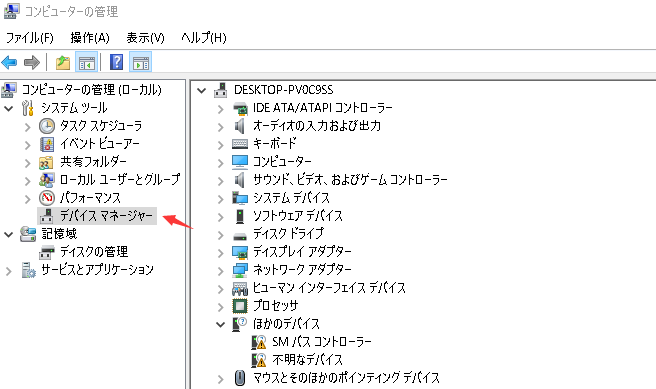Select the マウスとそのほかのポインティング デバイス label

tap(346, 378)
